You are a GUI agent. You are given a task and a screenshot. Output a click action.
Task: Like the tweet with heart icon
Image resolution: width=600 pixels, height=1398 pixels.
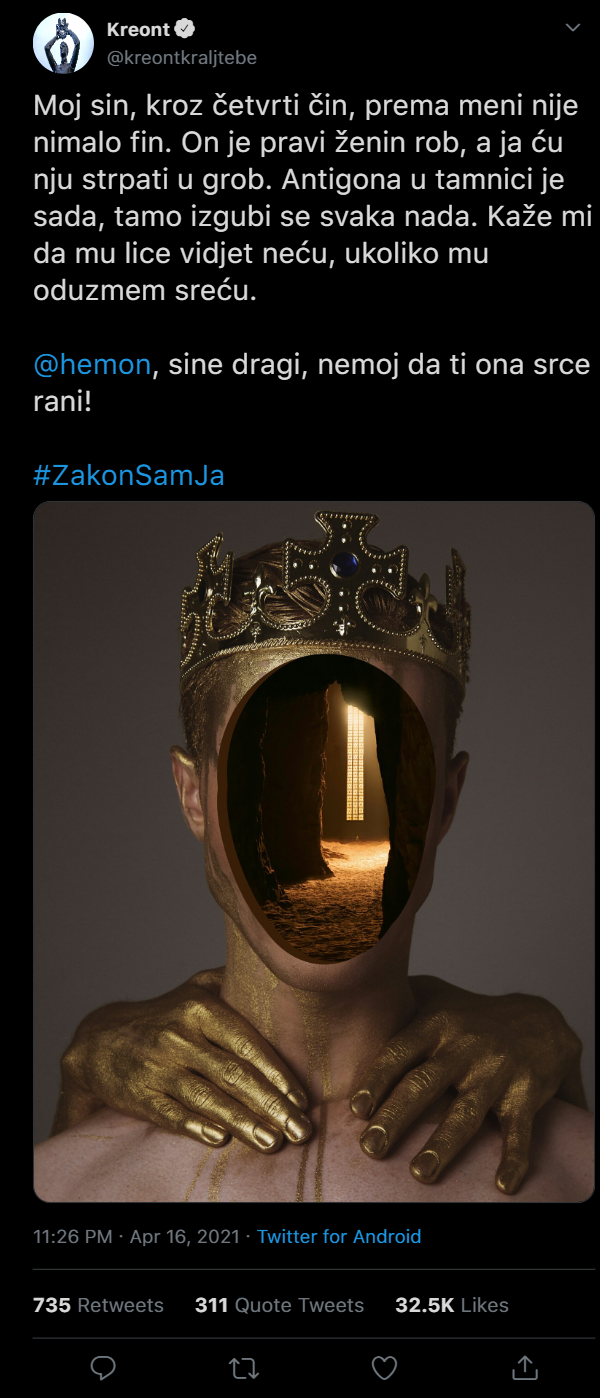click(384, 1366)
